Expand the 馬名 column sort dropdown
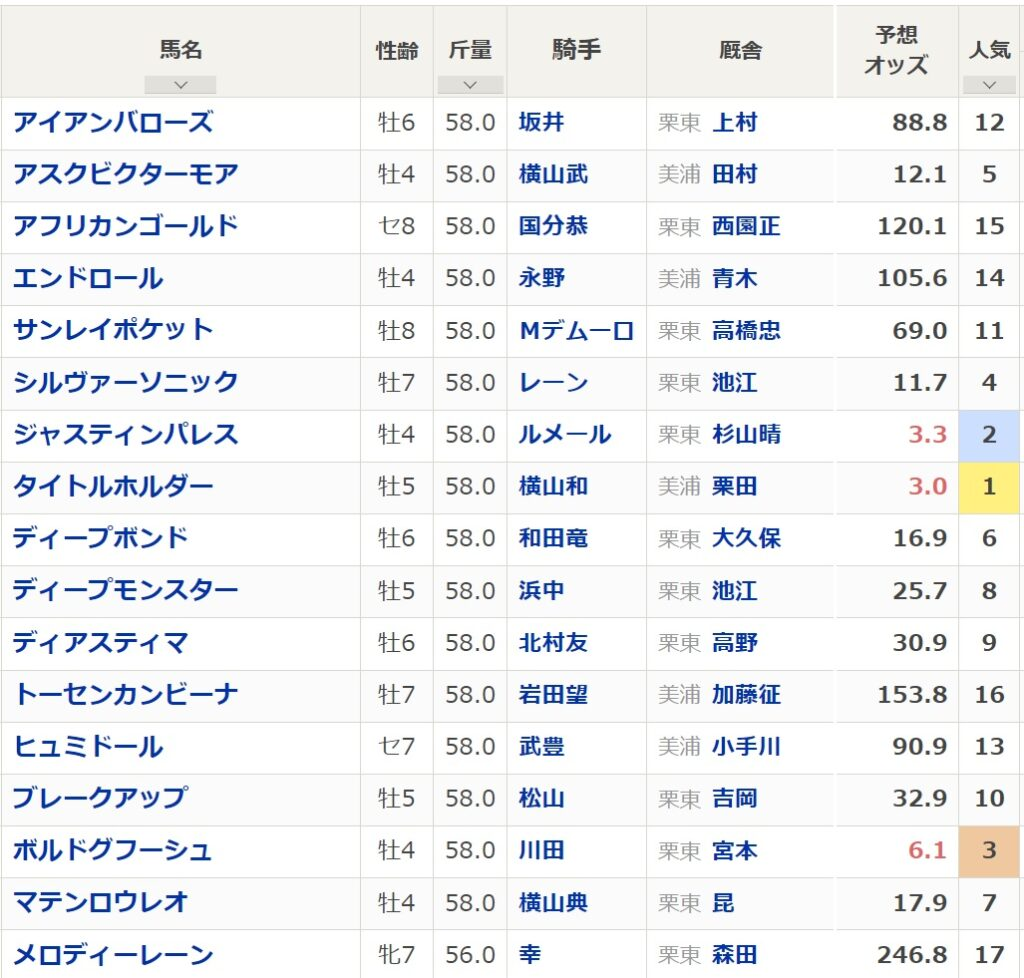Screen dimensions: 1024x978 click(x=180, y=85)
